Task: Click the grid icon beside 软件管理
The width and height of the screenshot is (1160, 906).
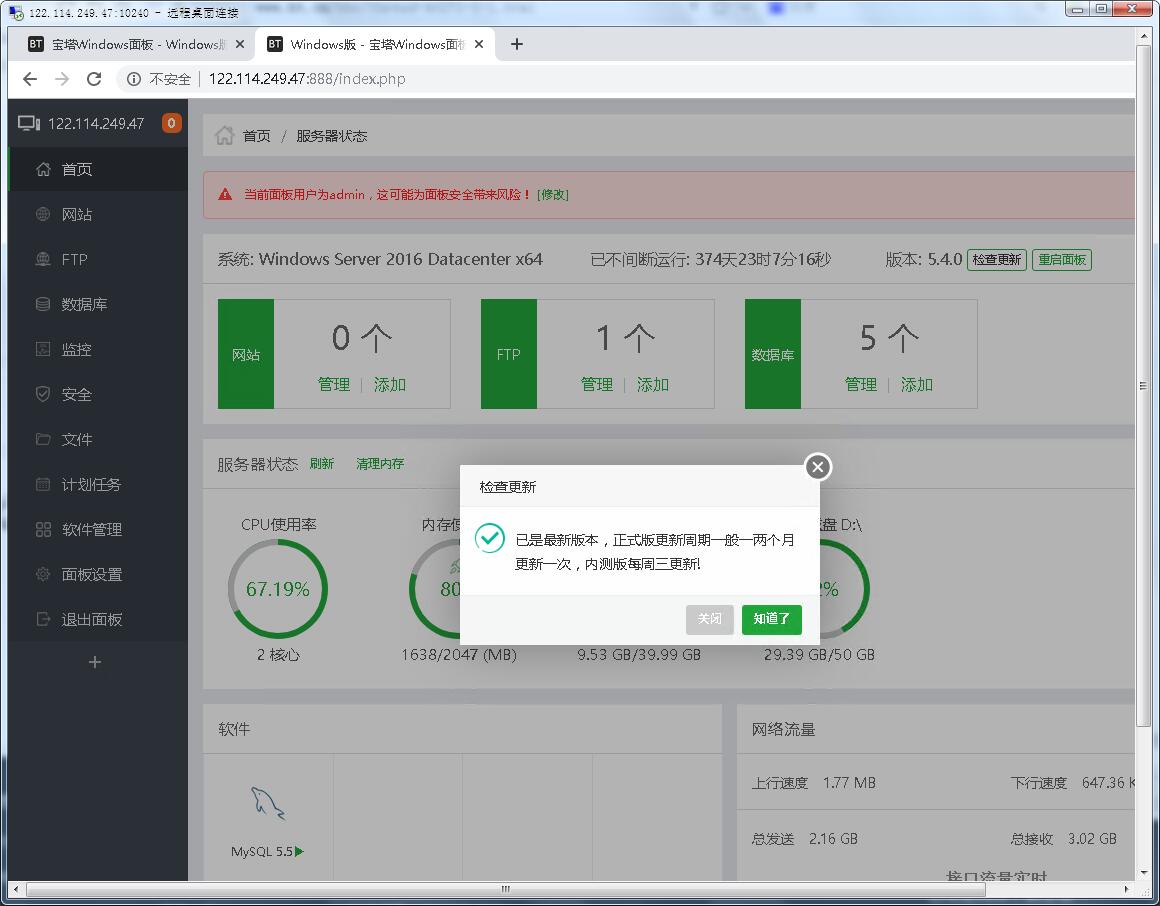Action: [43, 530]
